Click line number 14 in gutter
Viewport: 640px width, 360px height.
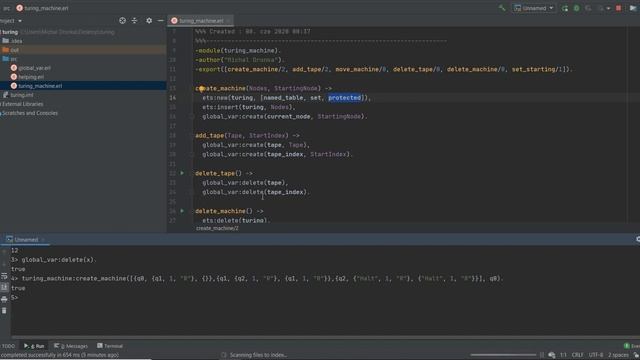[x=173, y=98]
